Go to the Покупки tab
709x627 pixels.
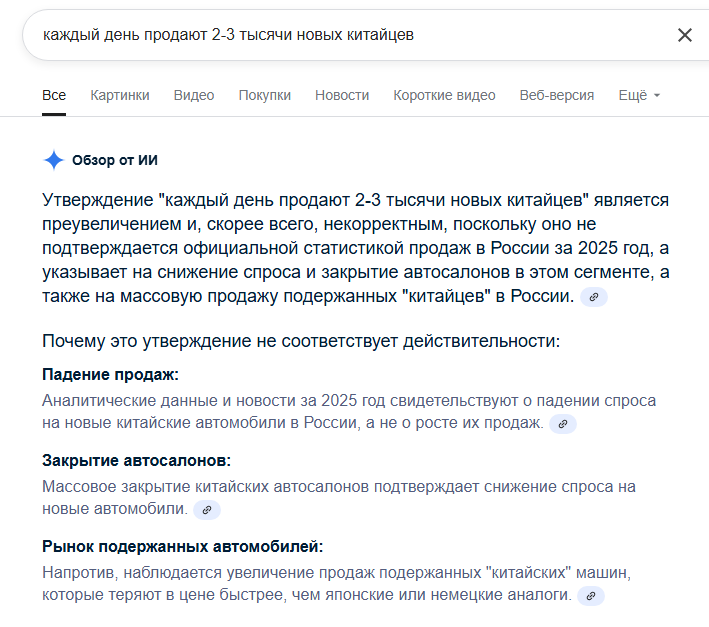point(265,95)
